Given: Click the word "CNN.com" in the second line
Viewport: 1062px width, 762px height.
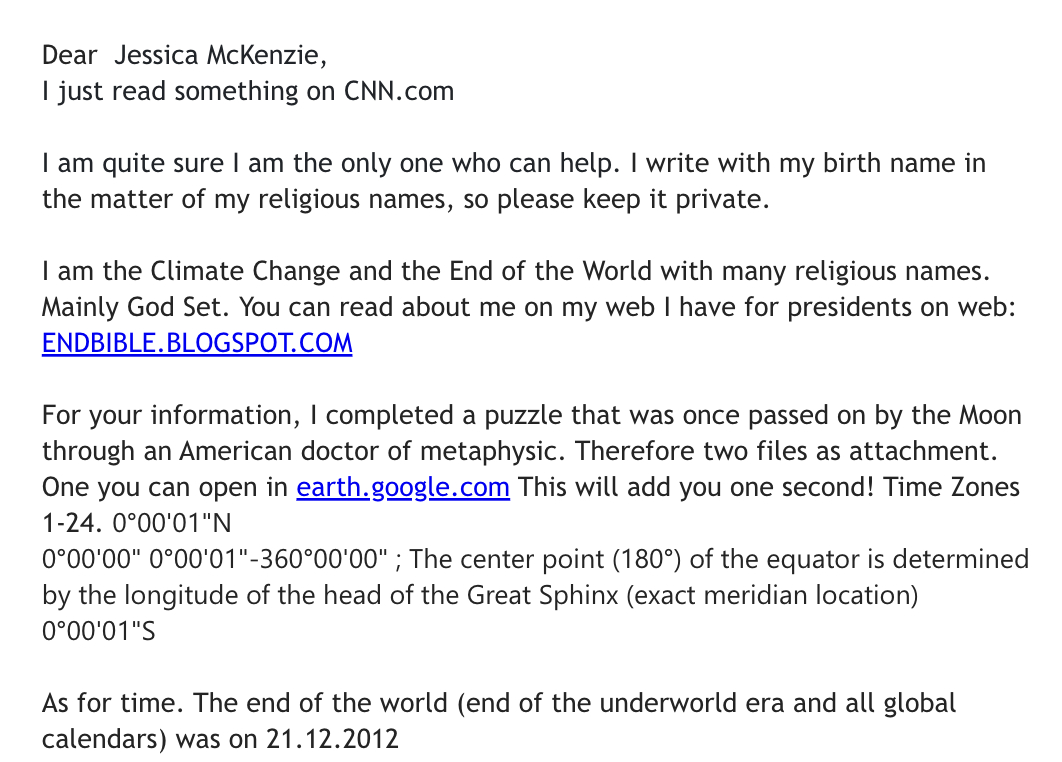Looking at the screenshot, I should click(x=399, y=91).
